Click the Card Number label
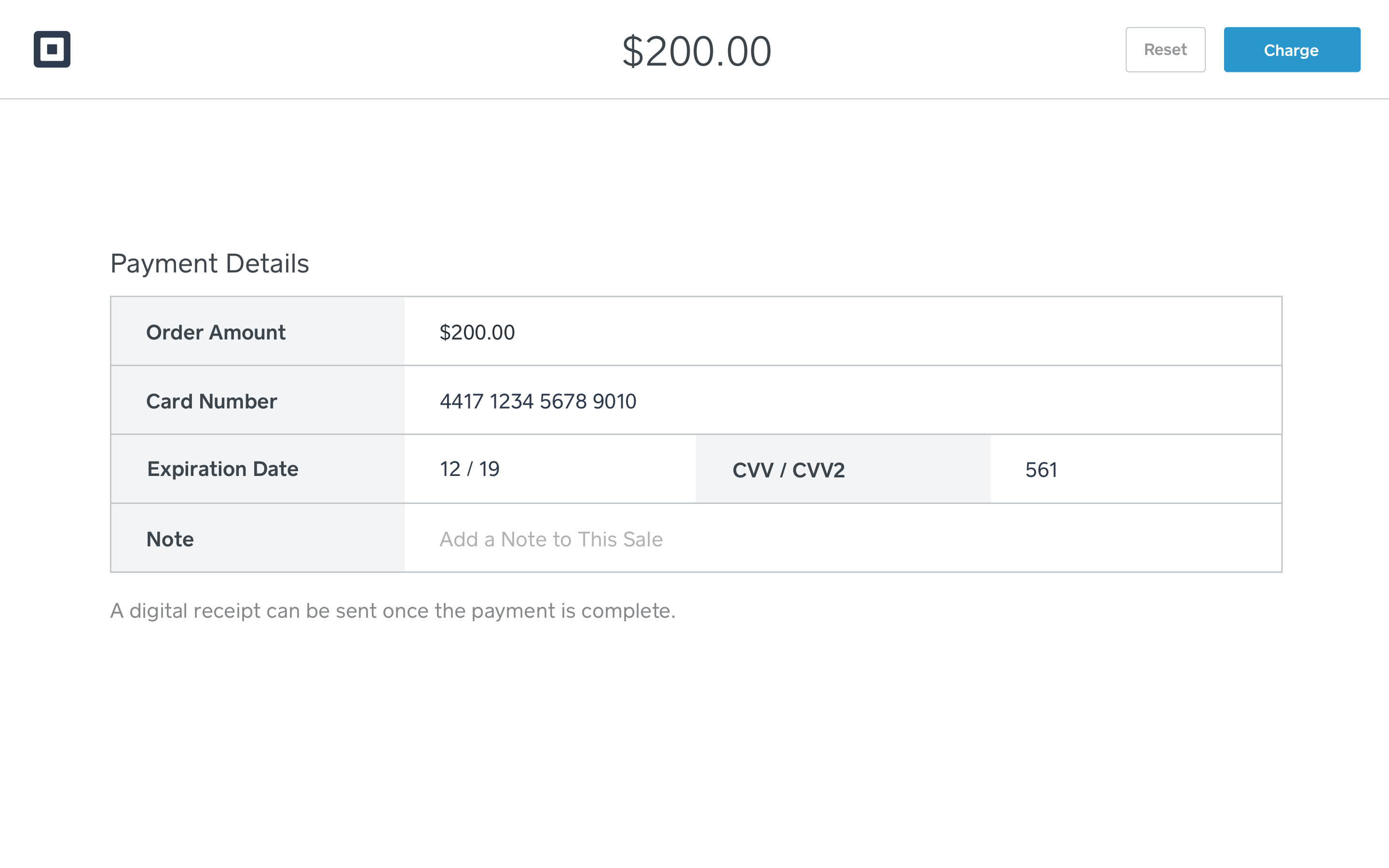The height and width of the screenshot is (868, 1389). click(212, 401)
